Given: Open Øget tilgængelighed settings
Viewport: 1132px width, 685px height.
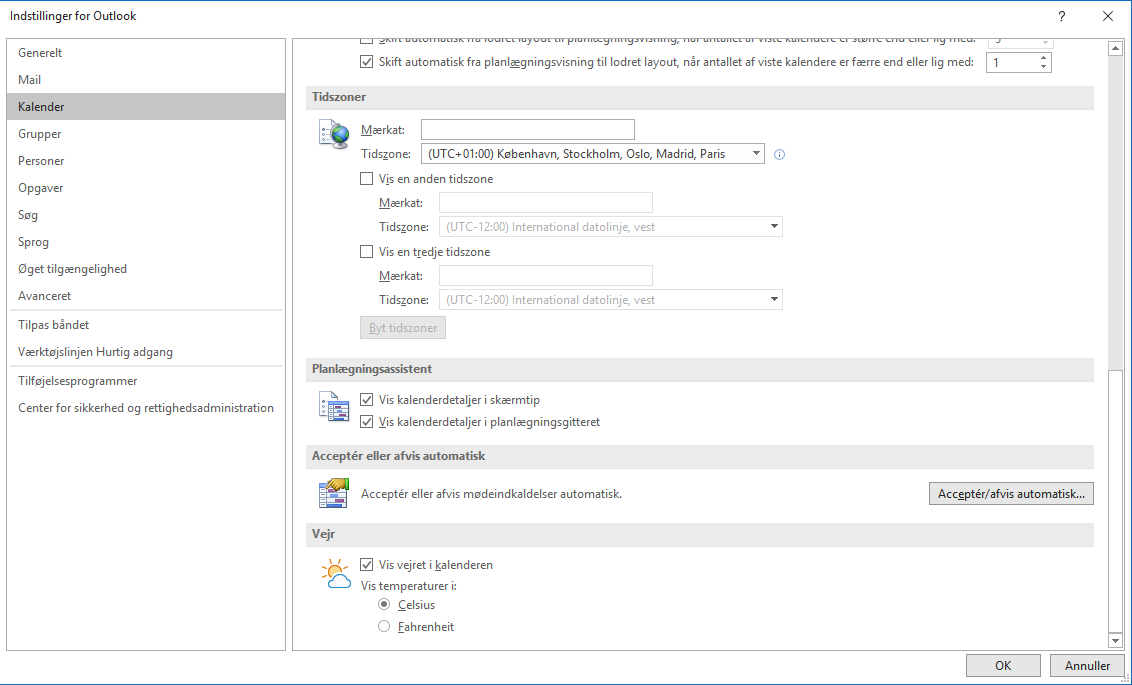Looking at the screenshot, I should [146, 269].
